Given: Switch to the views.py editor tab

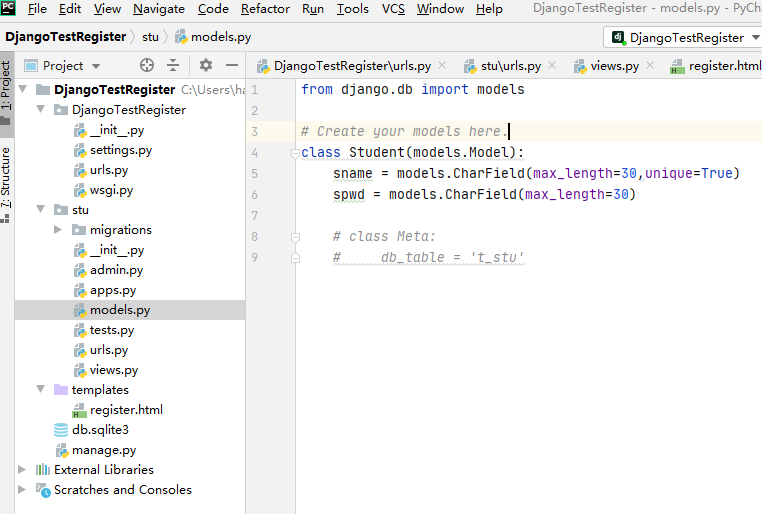Looking at the screenshot, I should tap(607, 66).
